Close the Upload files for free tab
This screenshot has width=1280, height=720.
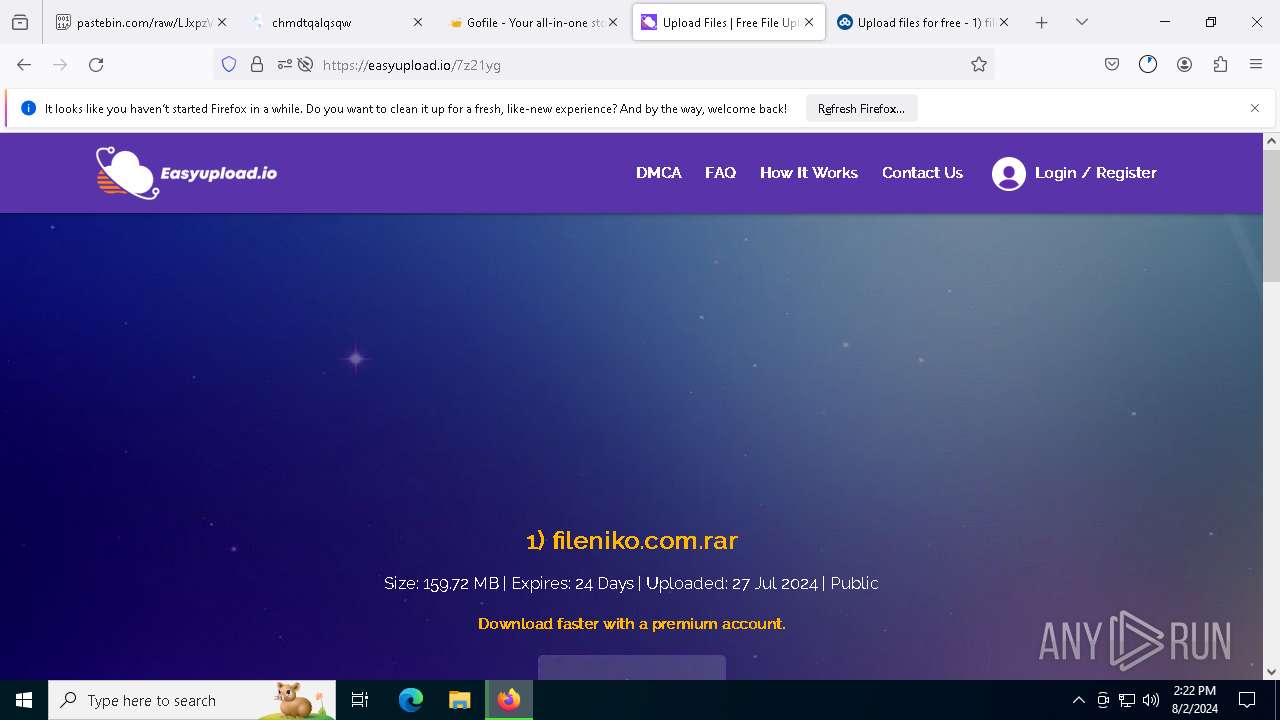(x=1004, y=22)
